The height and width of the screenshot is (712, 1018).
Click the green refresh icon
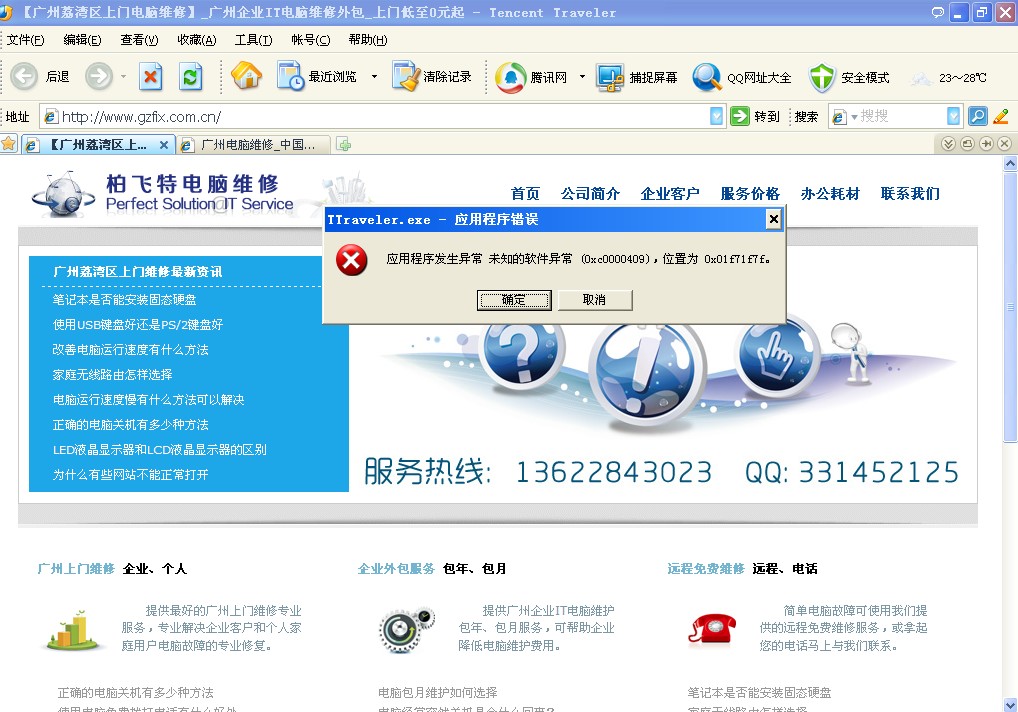(190, 77)
